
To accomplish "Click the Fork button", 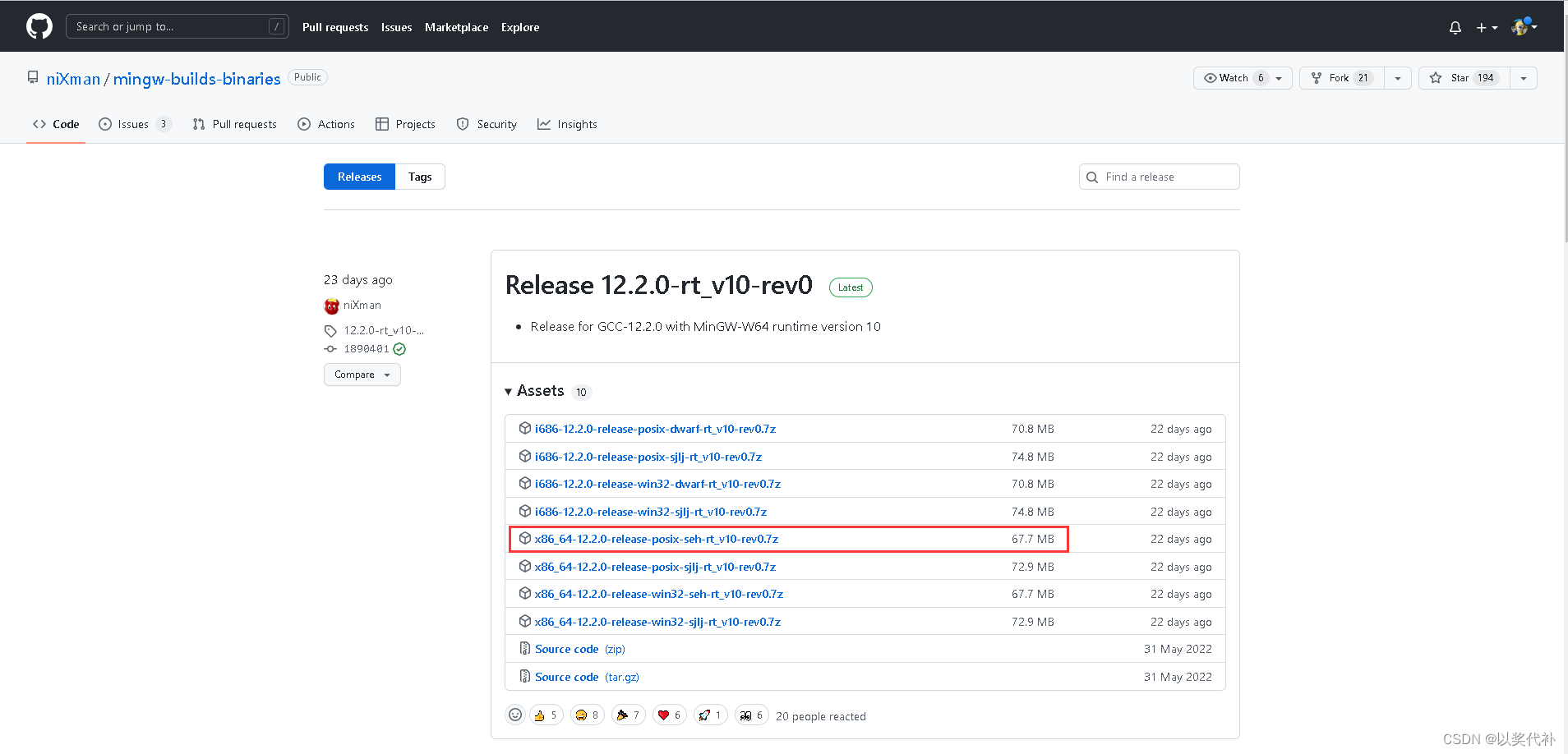I will pyautogui.click(x=1341, y=78).
